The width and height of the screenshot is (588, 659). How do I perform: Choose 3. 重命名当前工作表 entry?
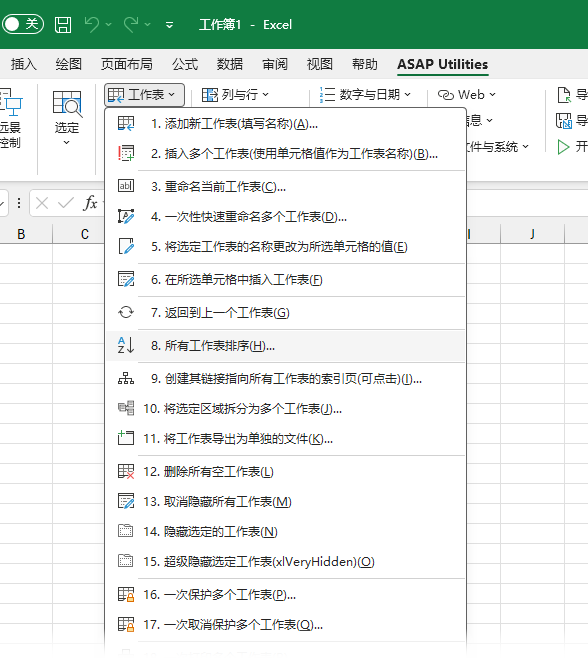286,187
